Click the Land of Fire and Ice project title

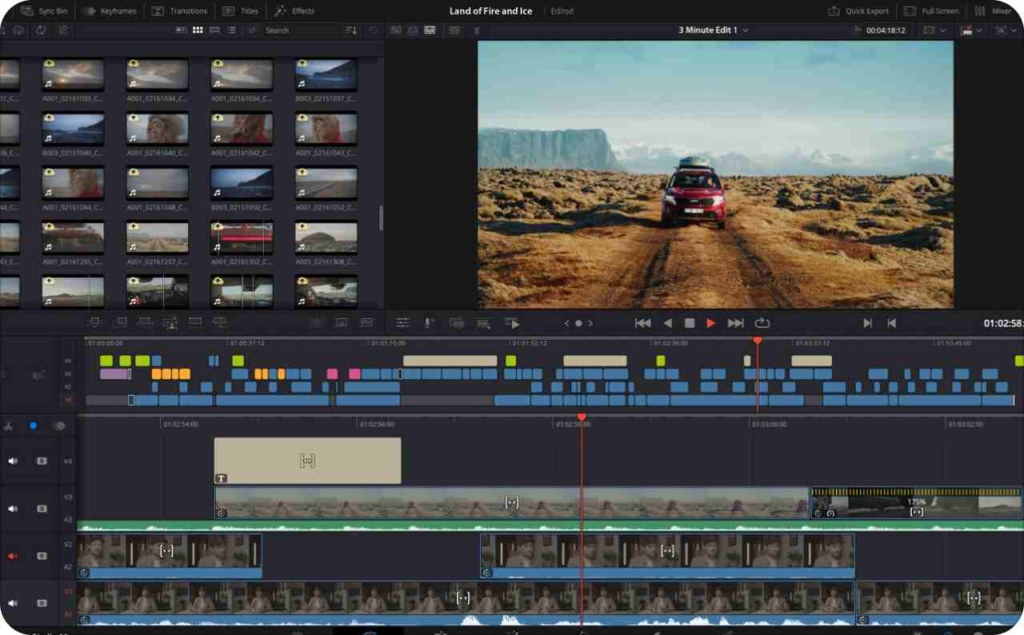[x=491, y=11]
